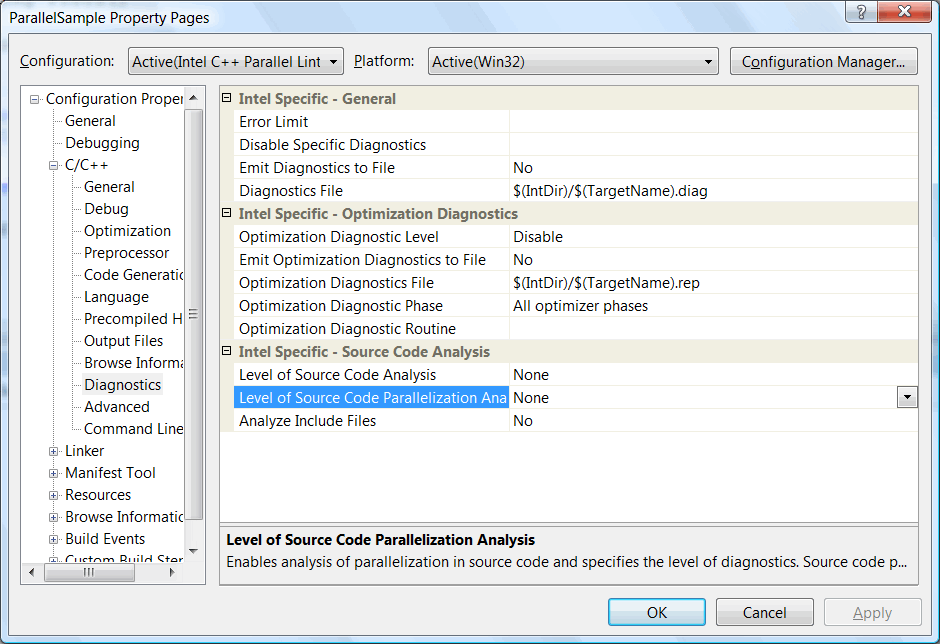Open the Source Code Parallelization Analysis dropdown arrow

(907, 397)
